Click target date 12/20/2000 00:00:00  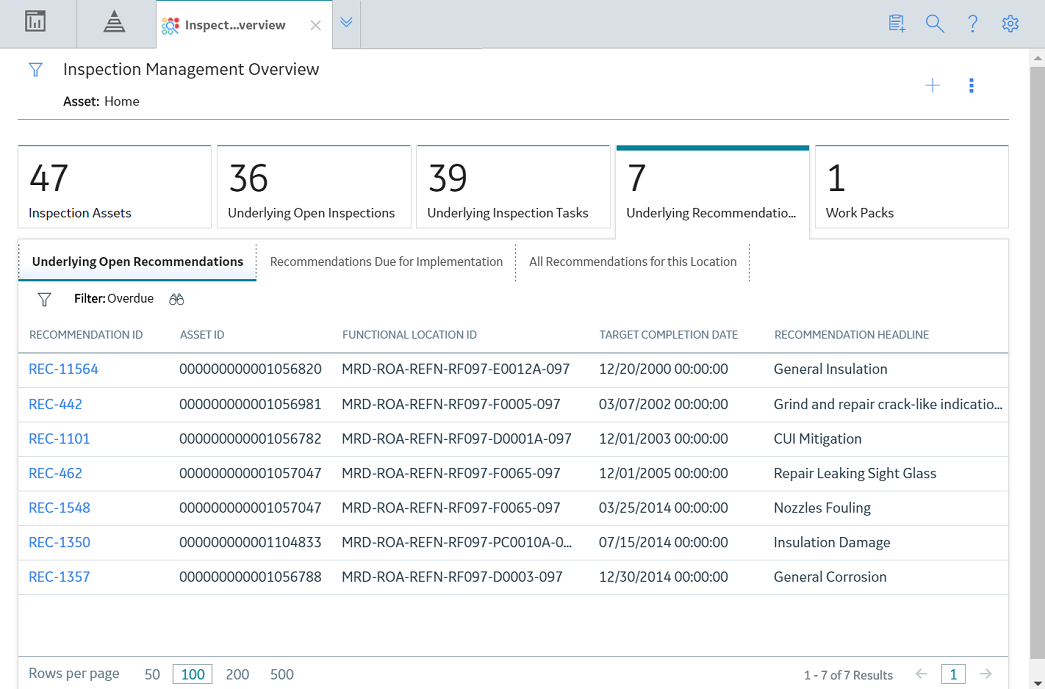[663, 369]
